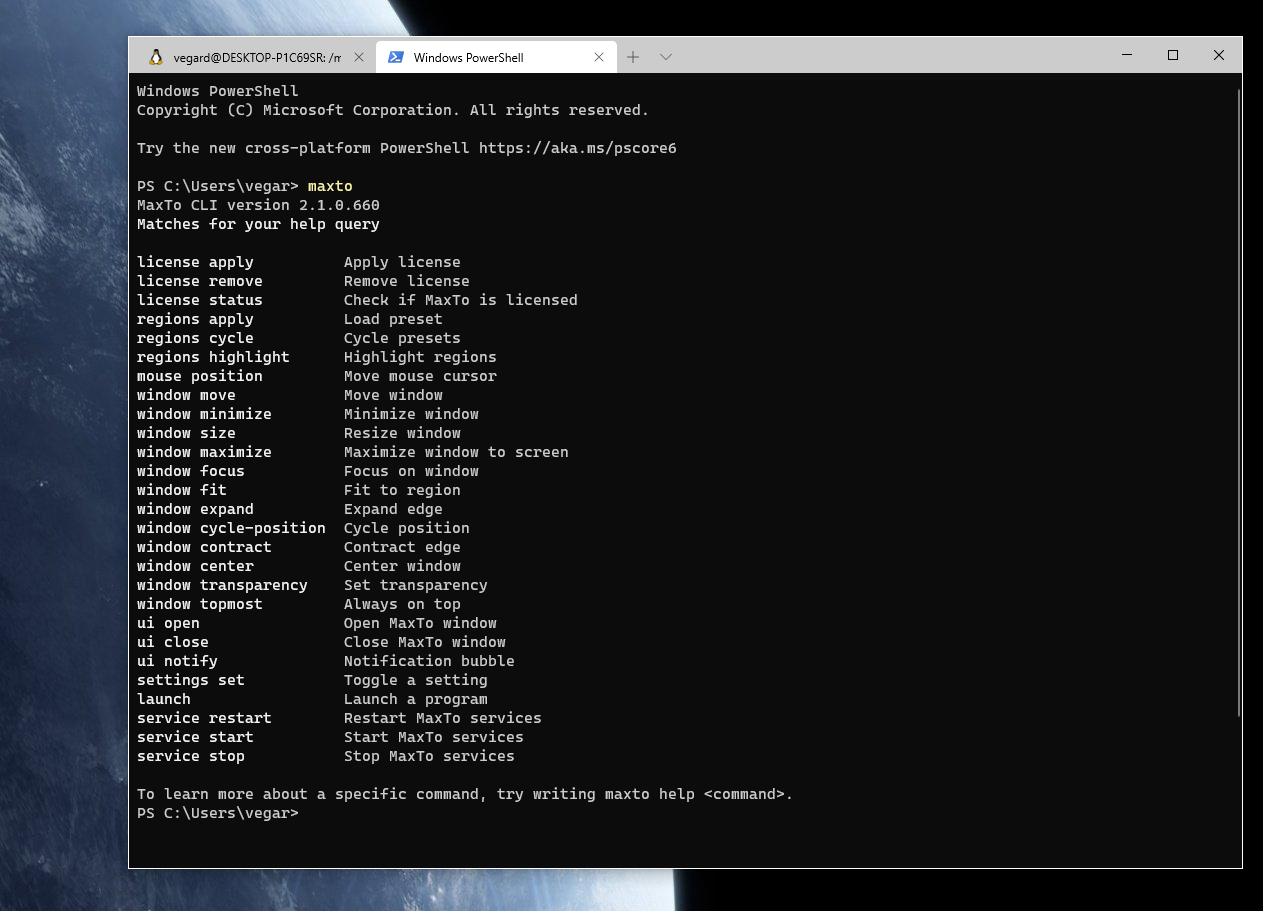Open a new tab using the plus icon
1263x911 pixels.
(633, 57)
